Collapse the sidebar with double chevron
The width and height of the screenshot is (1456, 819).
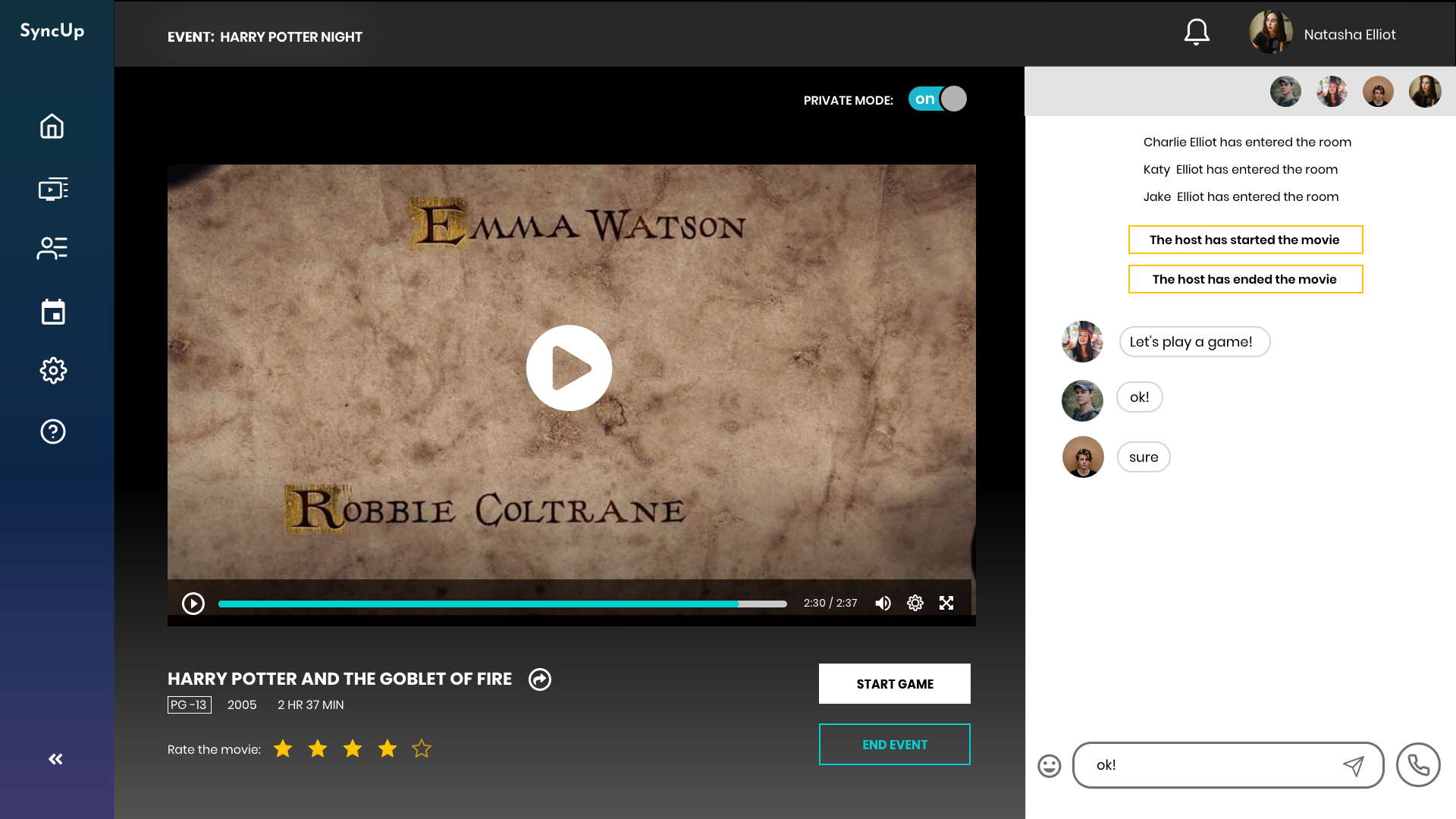coord(55,759)
